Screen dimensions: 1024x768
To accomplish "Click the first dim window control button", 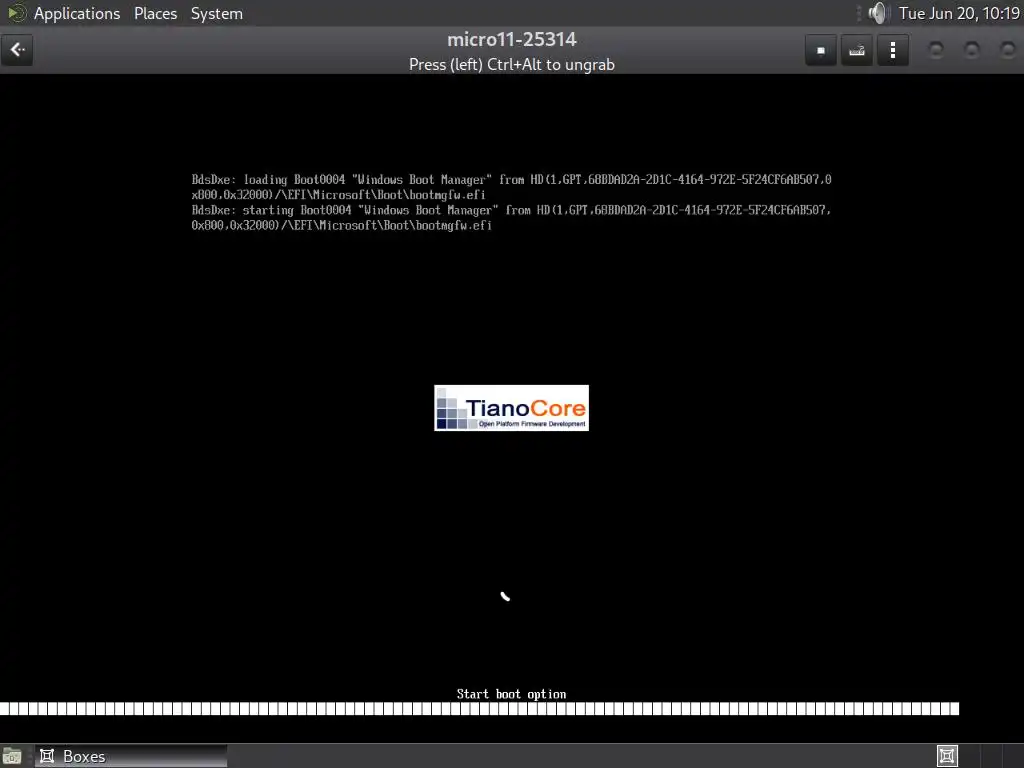I will click(936, 50).
